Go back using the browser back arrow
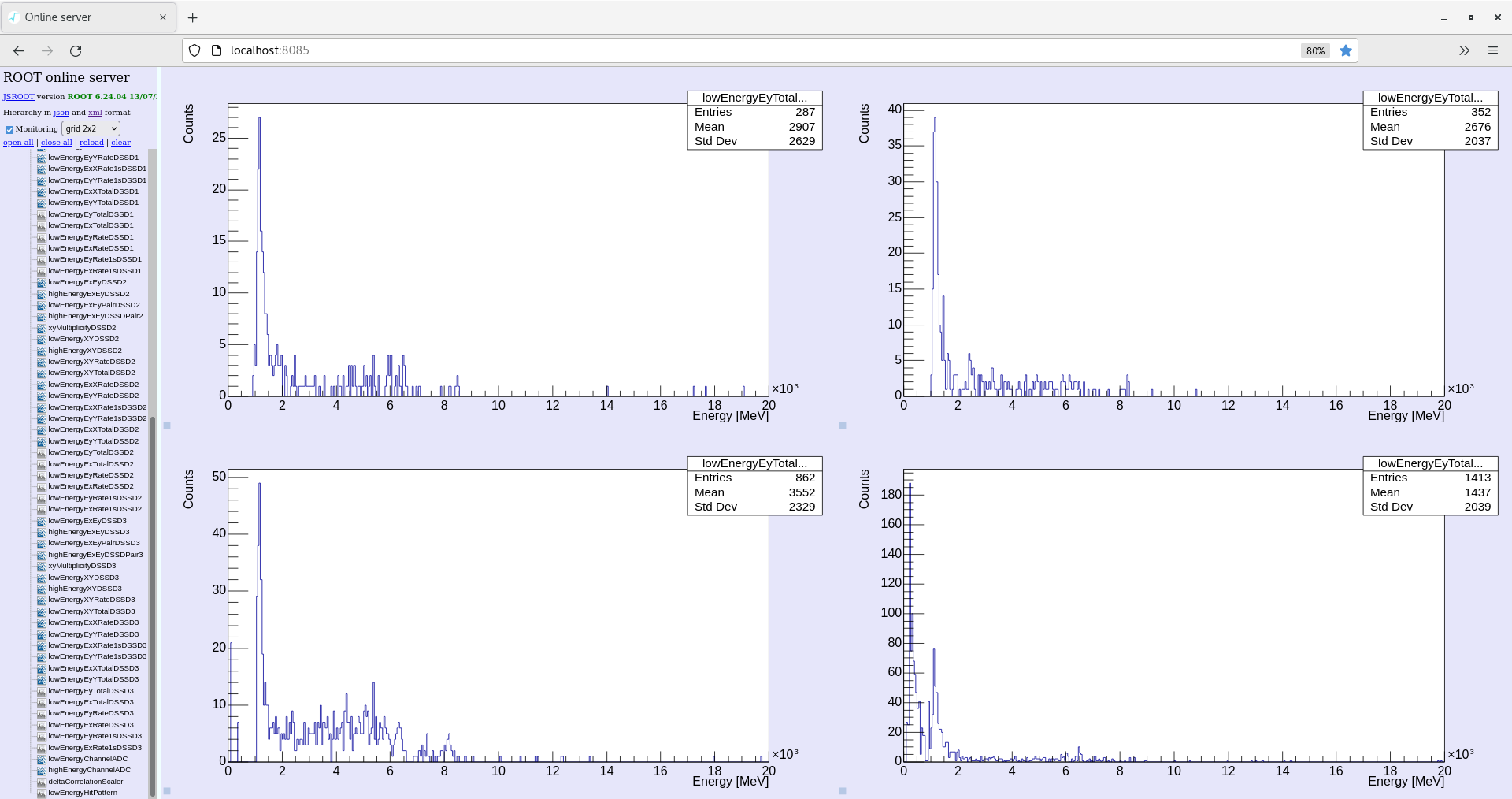This screenshot has height=799, width=1512. [x=19, y=50]
